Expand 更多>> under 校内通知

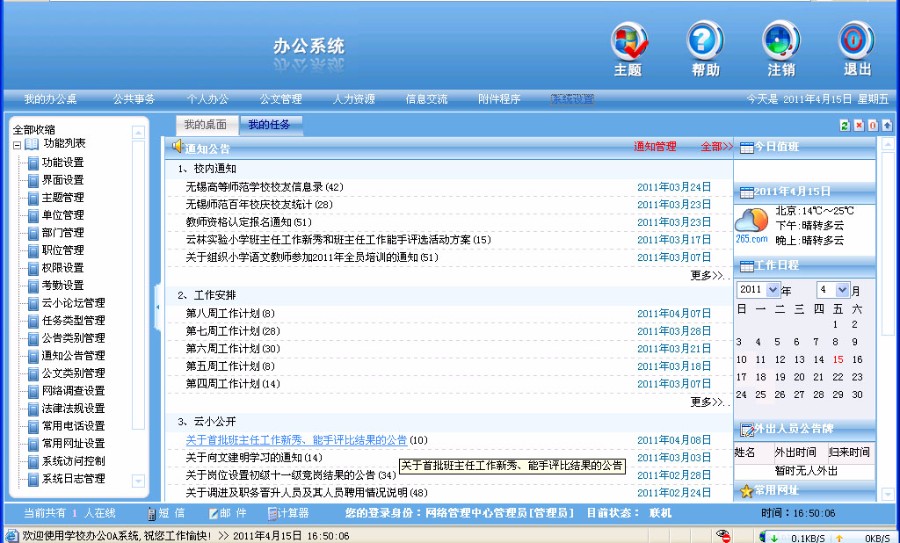click(710, 276)
